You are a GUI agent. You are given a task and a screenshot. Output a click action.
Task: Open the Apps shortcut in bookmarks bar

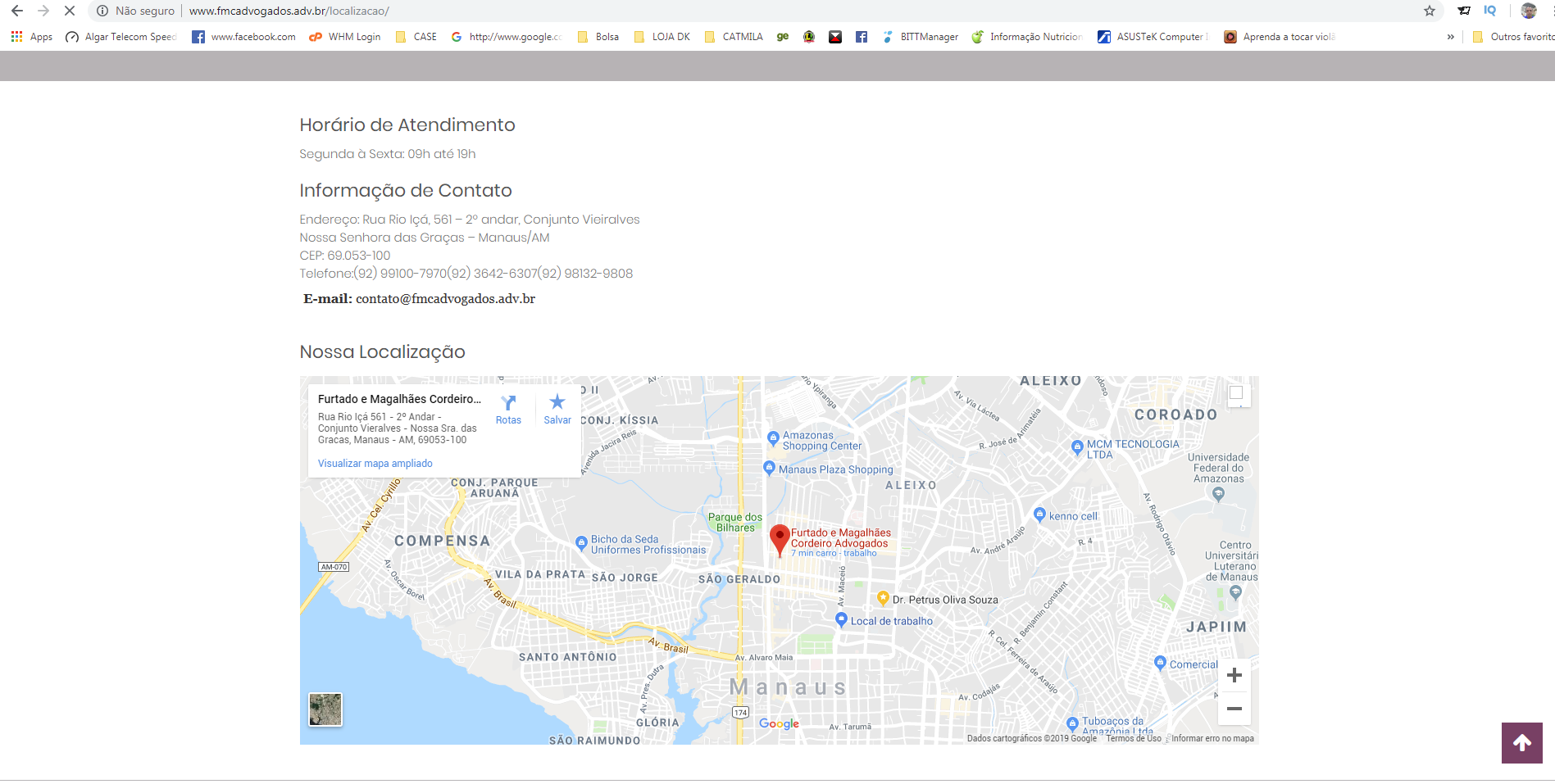(x=31, y=37)
